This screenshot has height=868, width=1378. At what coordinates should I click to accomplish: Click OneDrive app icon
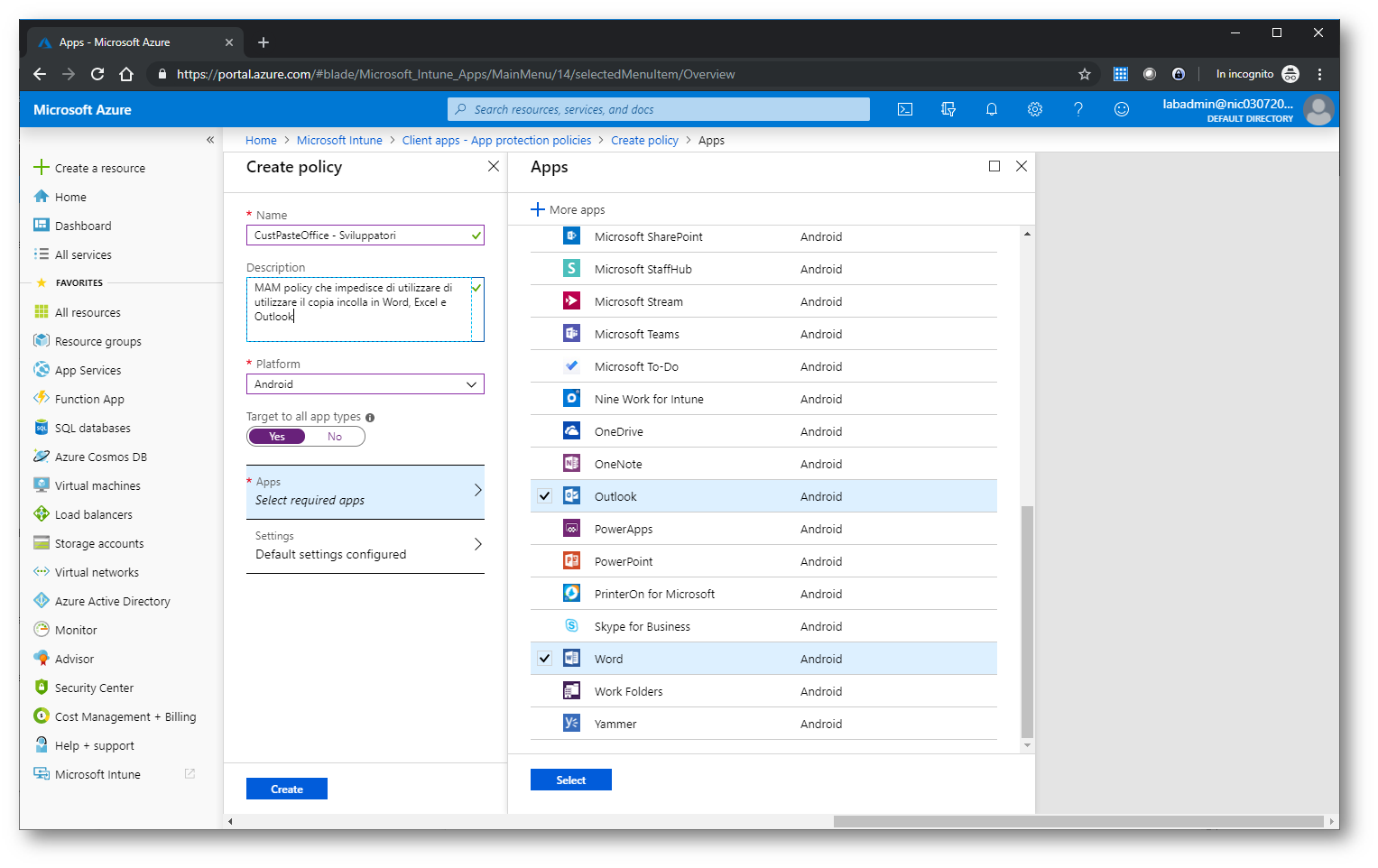coord(571,431)
